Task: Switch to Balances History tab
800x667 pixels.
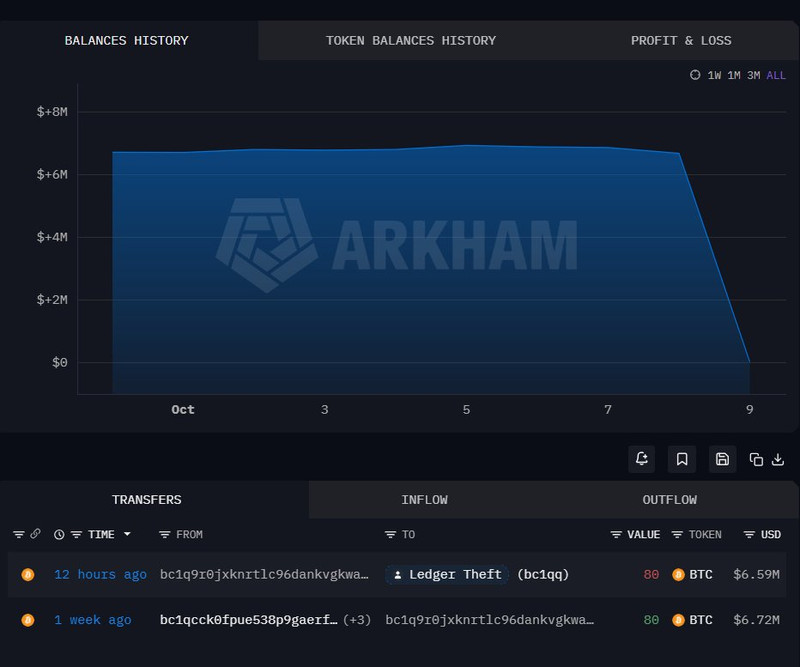Action: coord(127,40)
